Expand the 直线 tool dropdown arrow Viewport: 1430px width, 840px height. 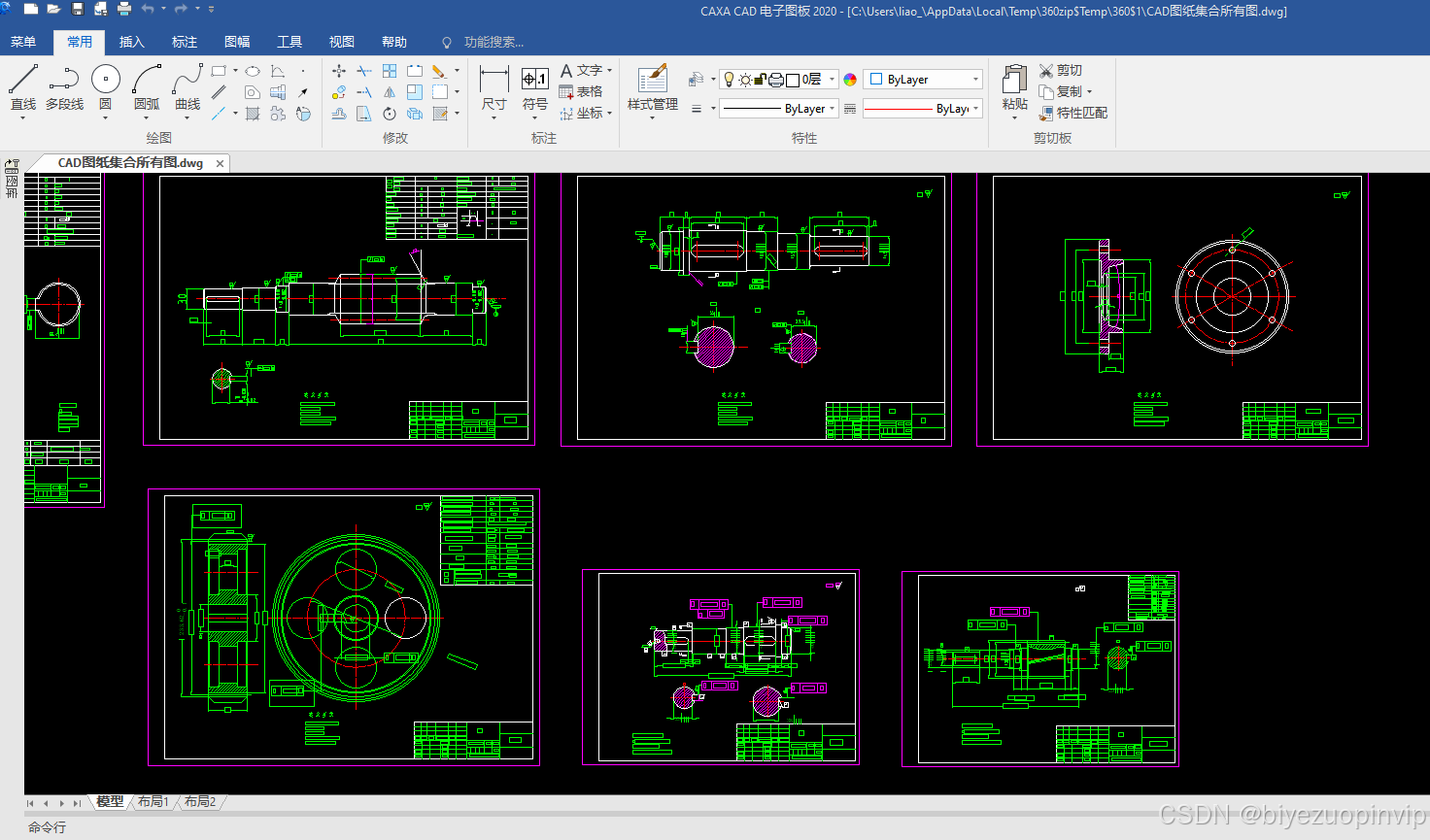(x=22, y=118)
